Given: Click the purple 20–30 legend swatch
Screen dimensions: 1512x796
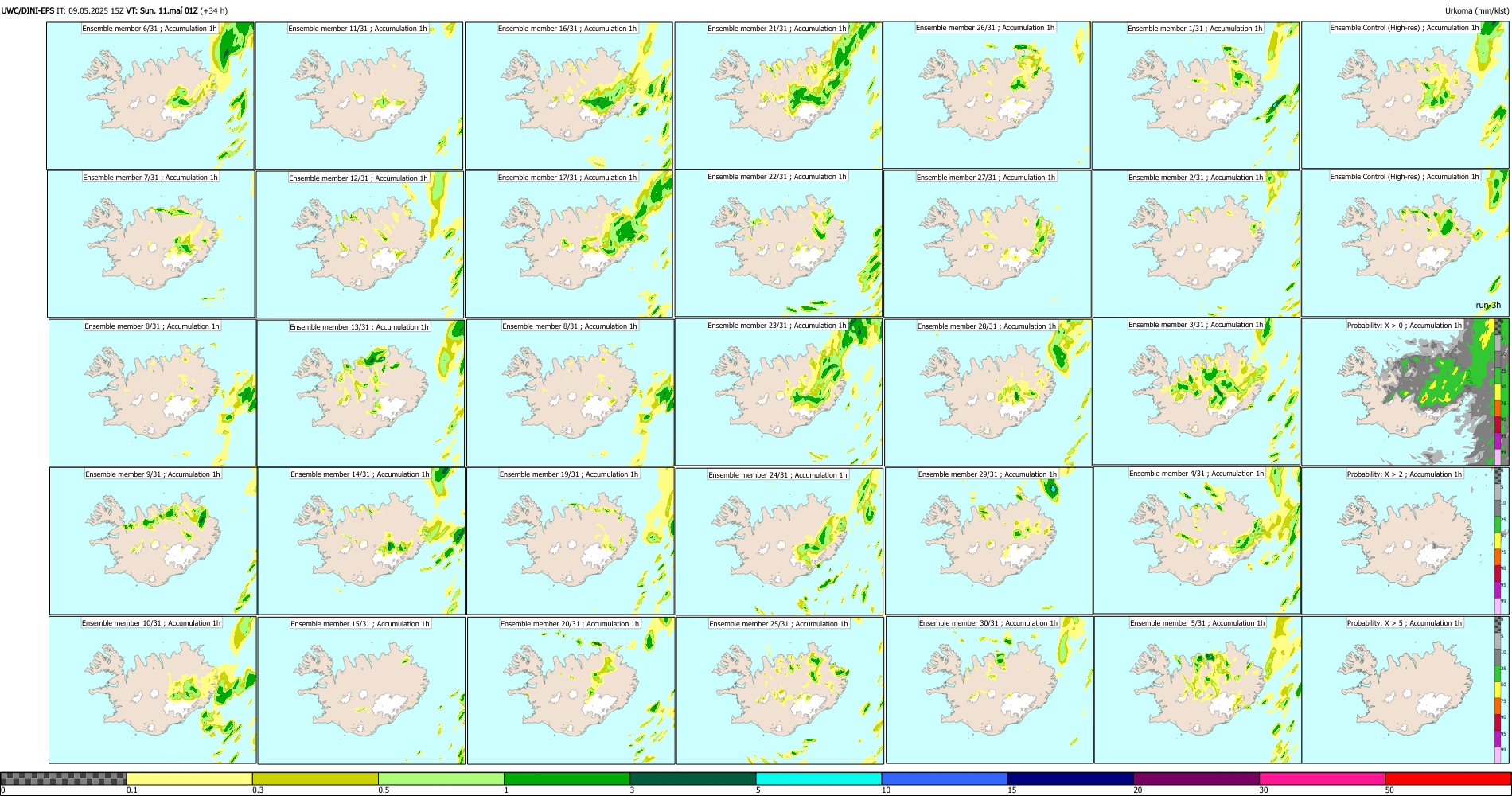Looking at the screenshot, I should pos(1196,778).
